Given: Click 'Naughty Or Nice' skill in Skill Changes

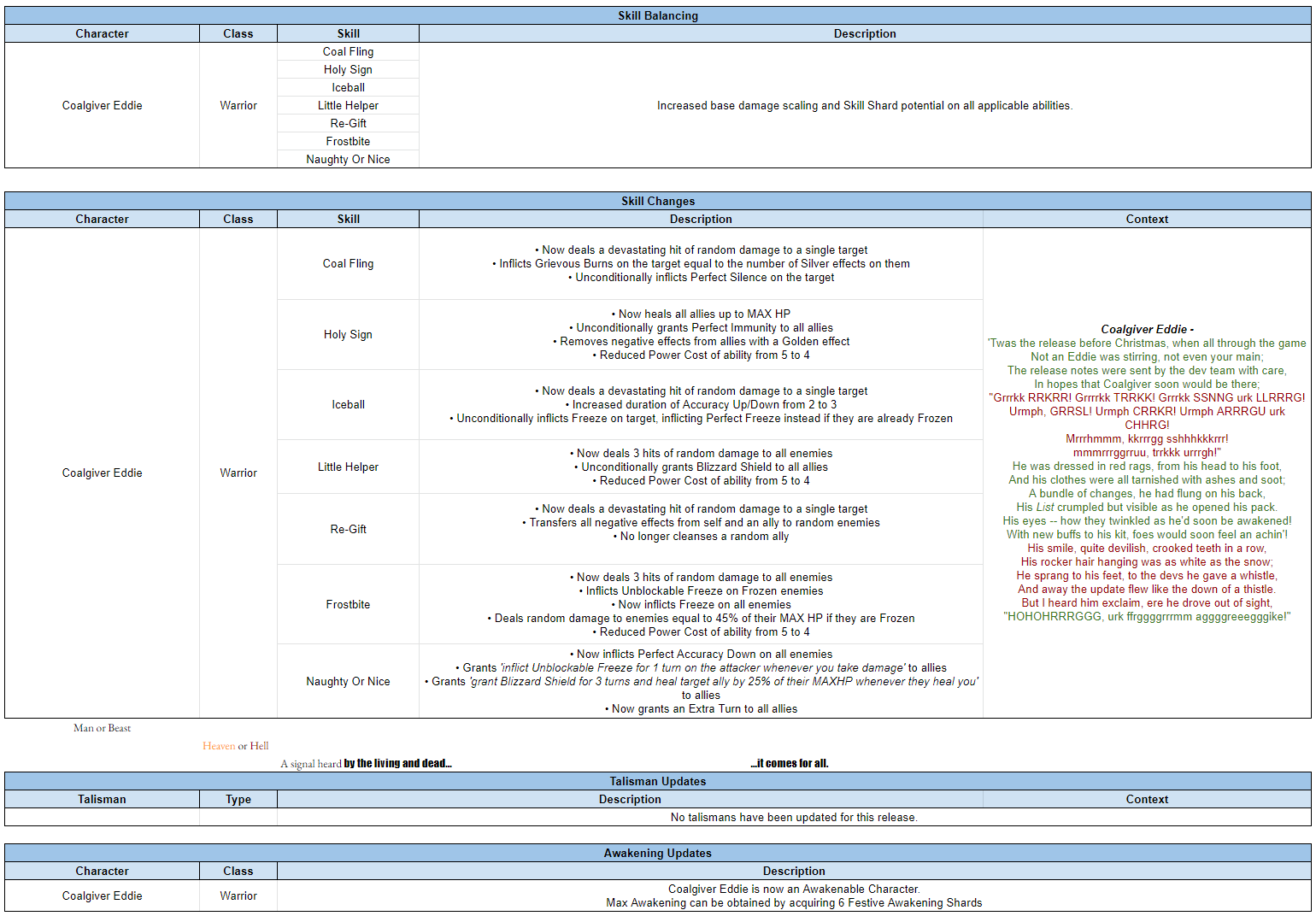Looking at the screenshot, I should (x=348, y=681).
